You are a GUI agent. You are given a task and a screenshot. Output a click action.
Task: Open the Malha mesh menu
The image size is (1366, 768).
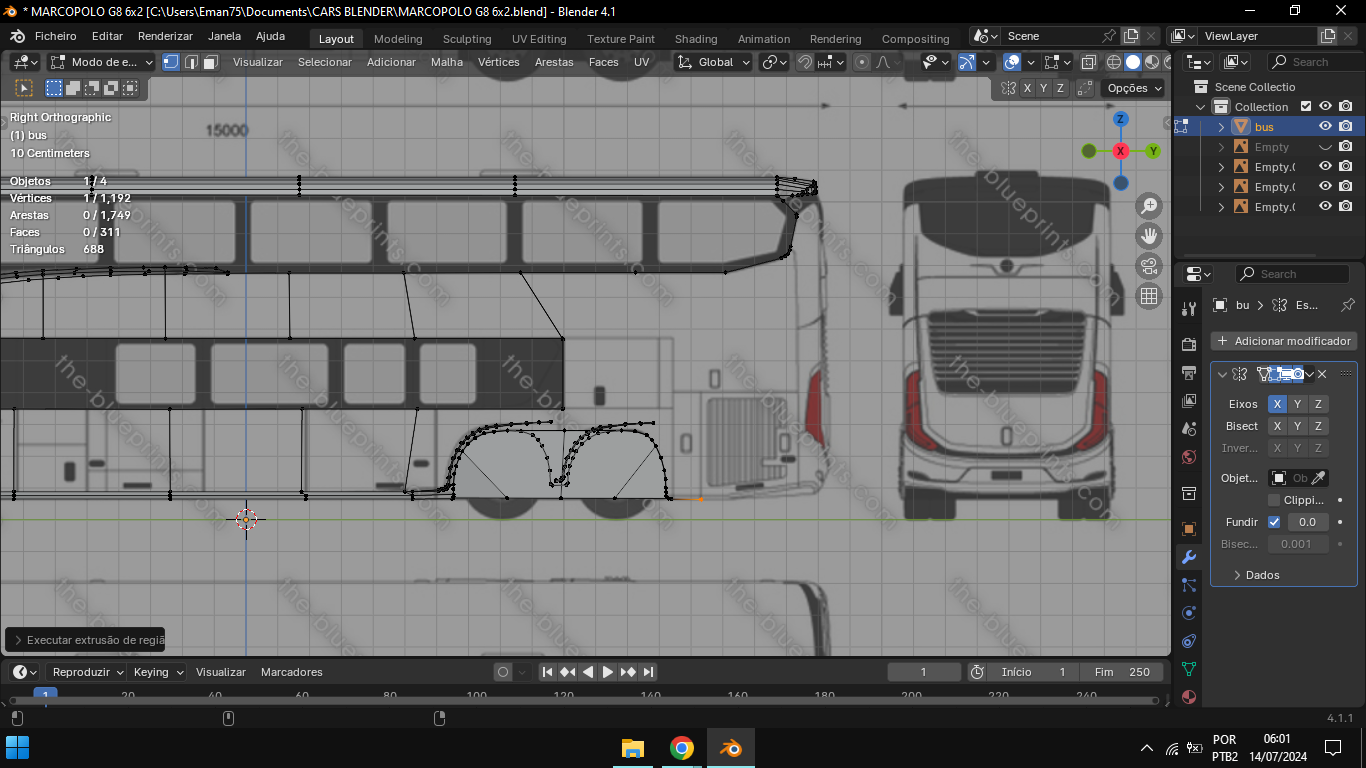(447, 62)
